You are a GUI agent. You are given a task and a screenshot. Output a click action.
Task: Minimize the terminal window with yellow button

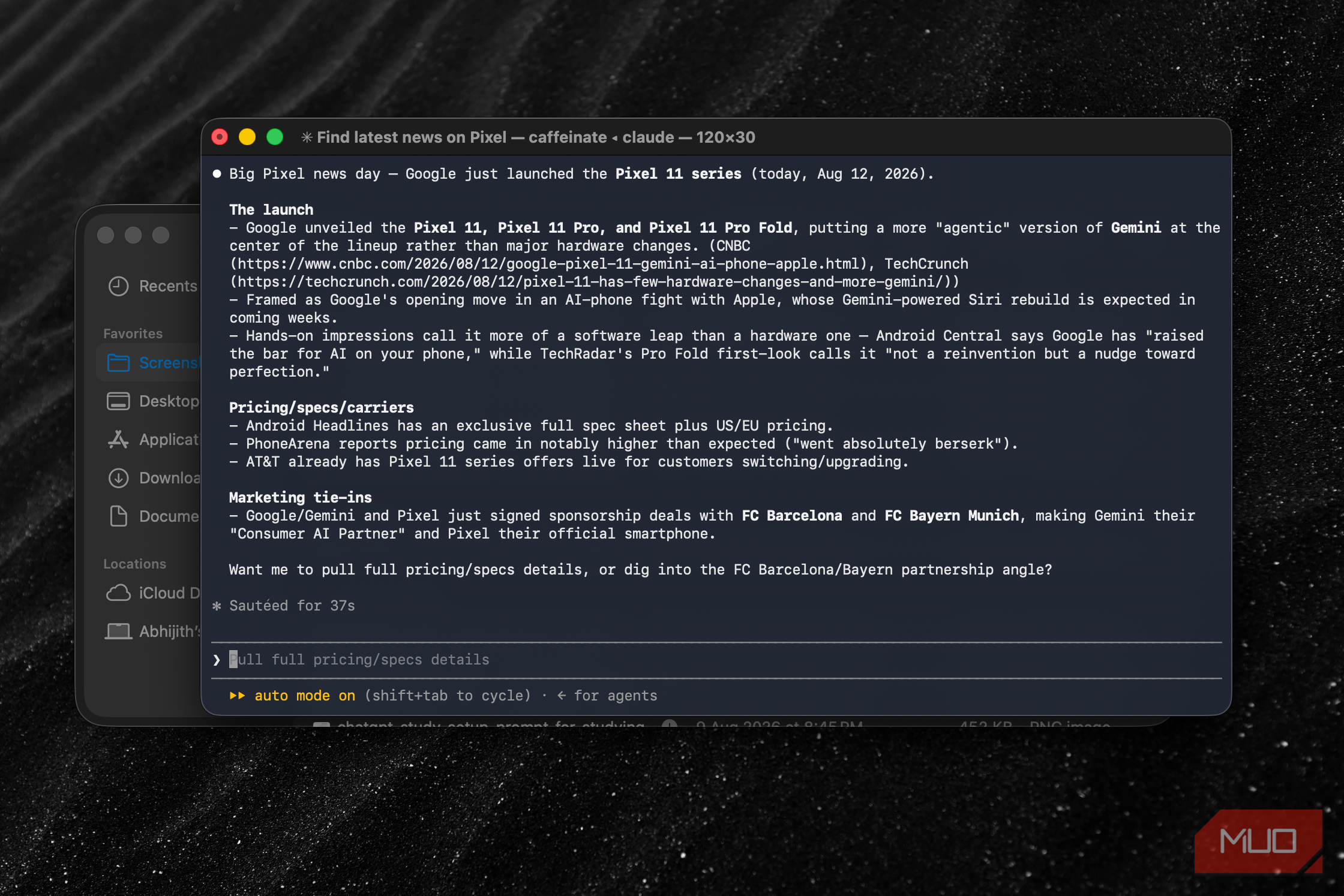pos(247,137)
